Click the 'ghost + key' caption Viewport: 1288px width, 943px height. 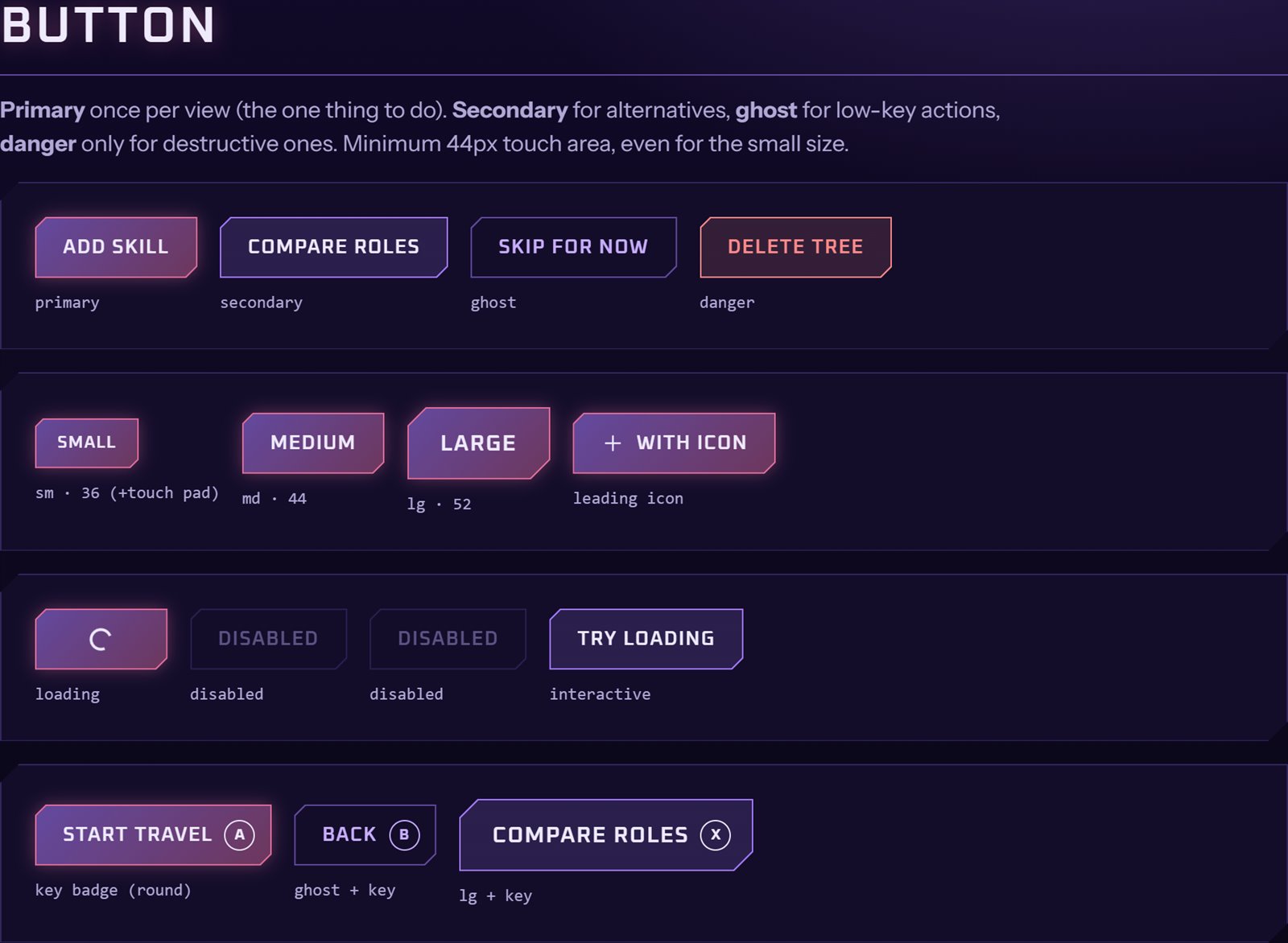click(345, 890)
